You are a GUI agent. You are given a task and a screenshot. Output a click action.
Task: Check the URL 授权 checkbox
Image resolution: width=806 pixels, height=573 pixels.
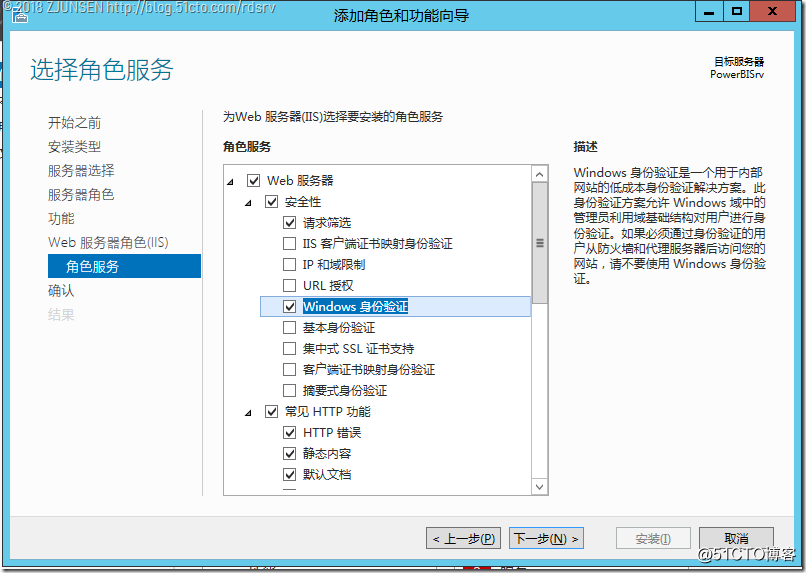(x=289, y=285)
